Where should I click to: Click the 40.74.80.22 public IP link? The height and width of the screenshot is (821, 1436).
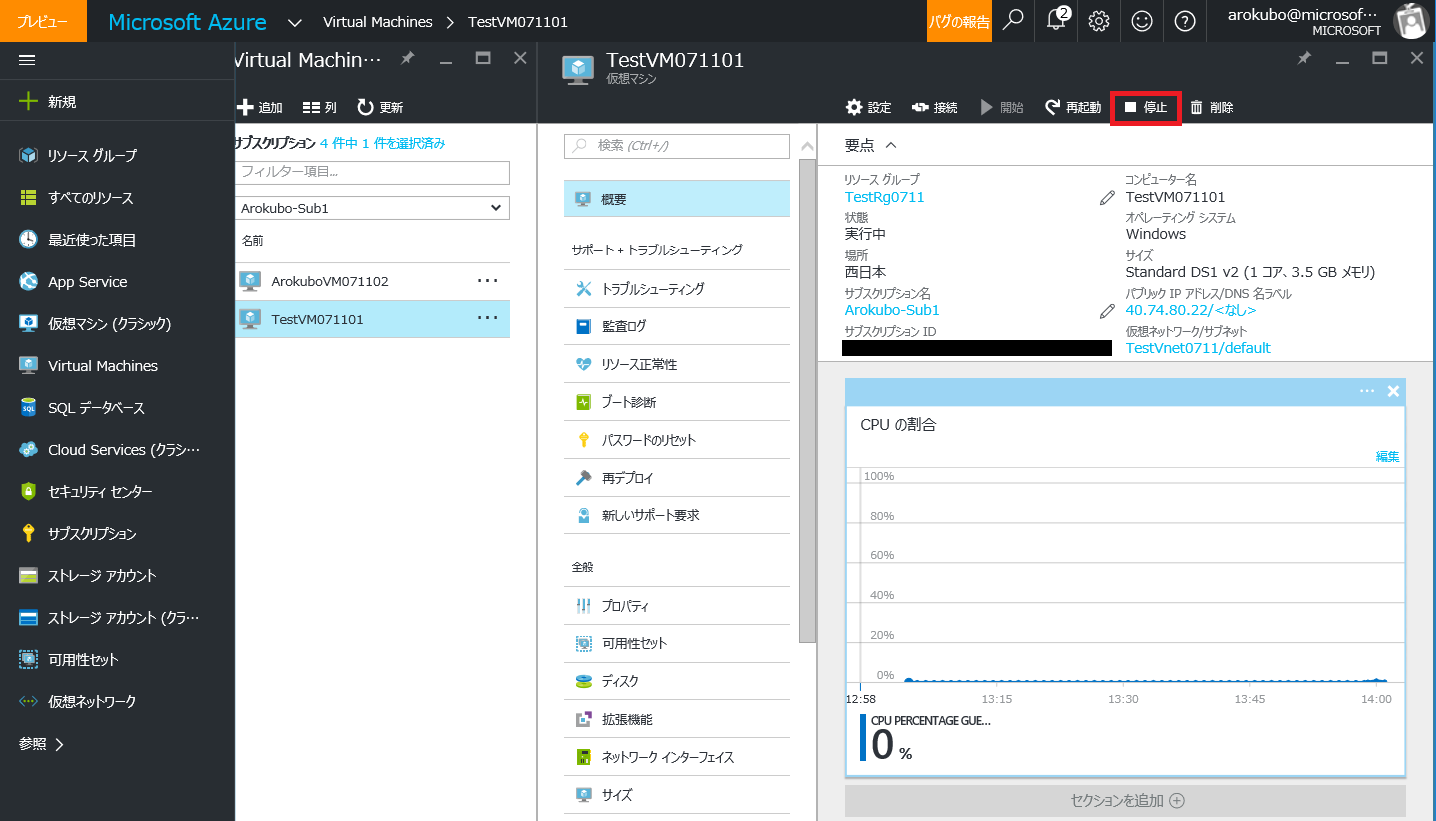point(1190,310)
